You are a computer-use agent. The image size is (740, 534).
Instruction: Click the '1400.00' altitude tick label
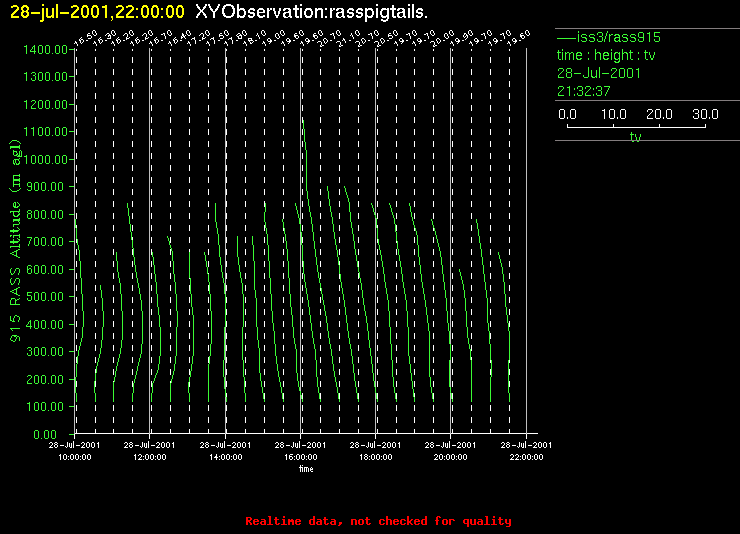pos(45,50)
